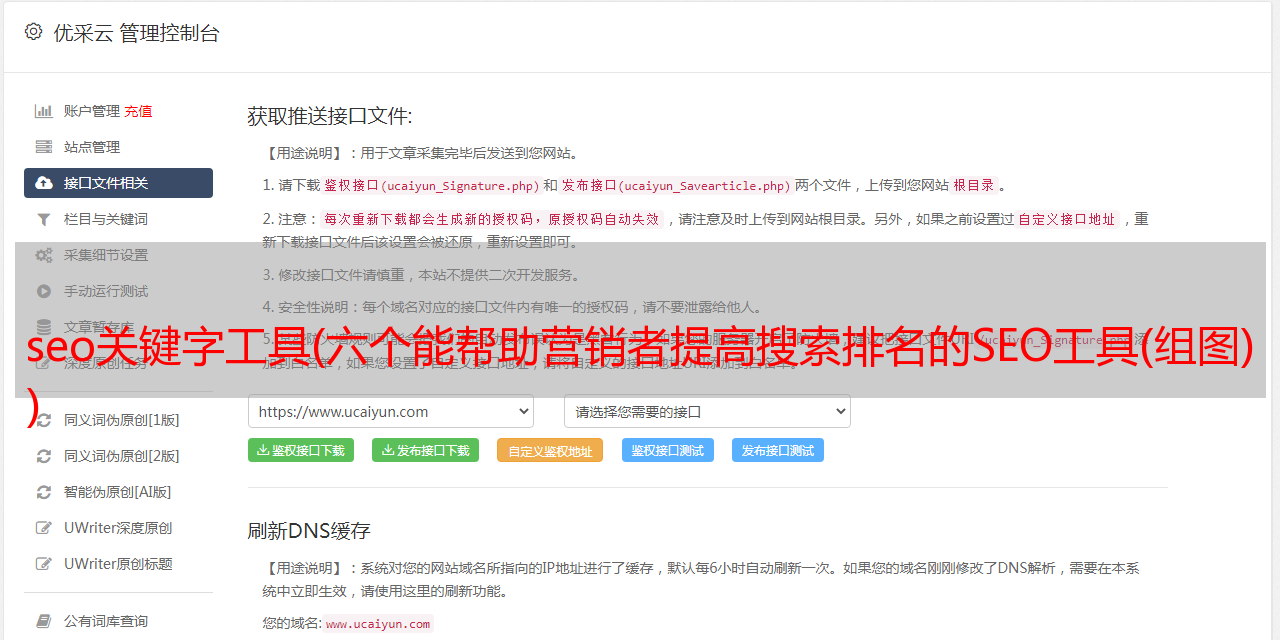Click the 刷新DNS缓存 heading
The width and height of the screenshot is (1280, 640).
[x=309, y=530]
